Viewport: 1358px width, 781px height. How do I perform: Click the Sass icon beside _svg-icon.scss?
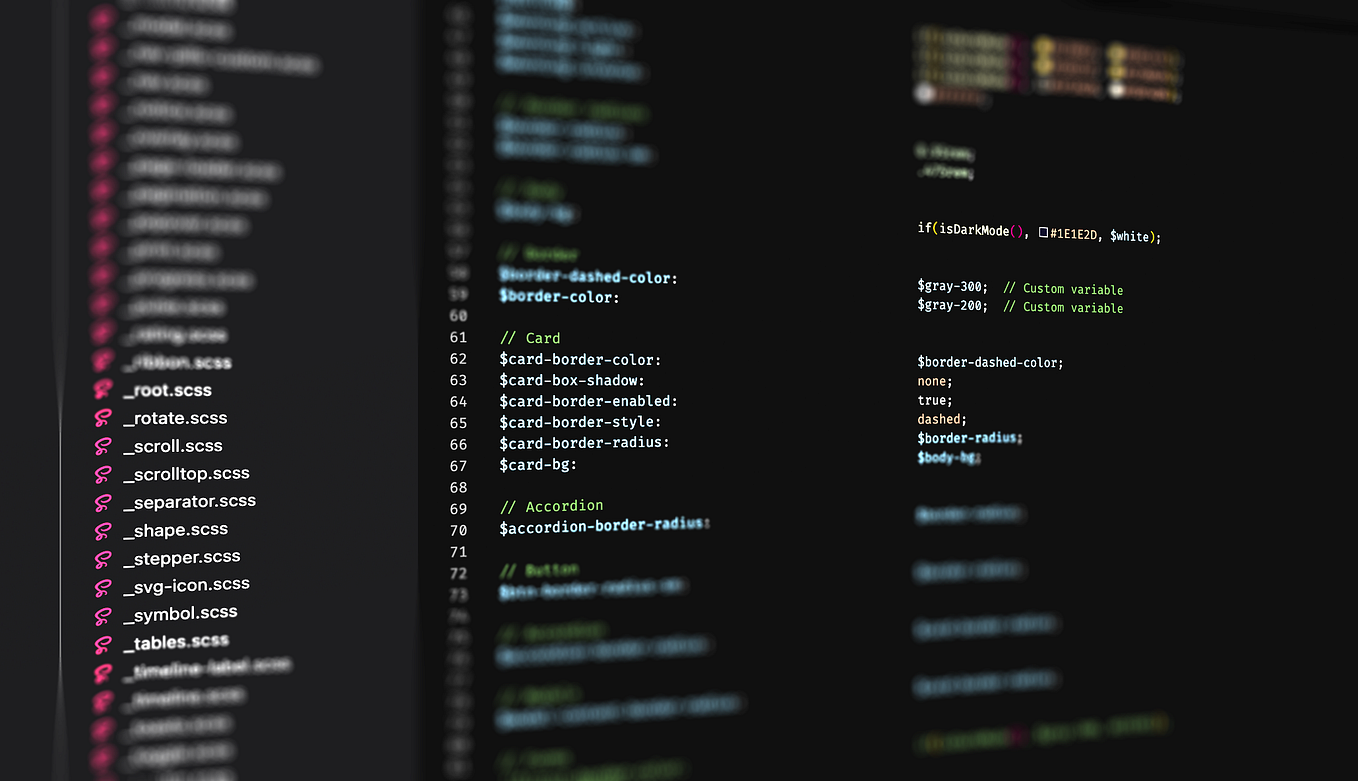[x=104, y=585]
